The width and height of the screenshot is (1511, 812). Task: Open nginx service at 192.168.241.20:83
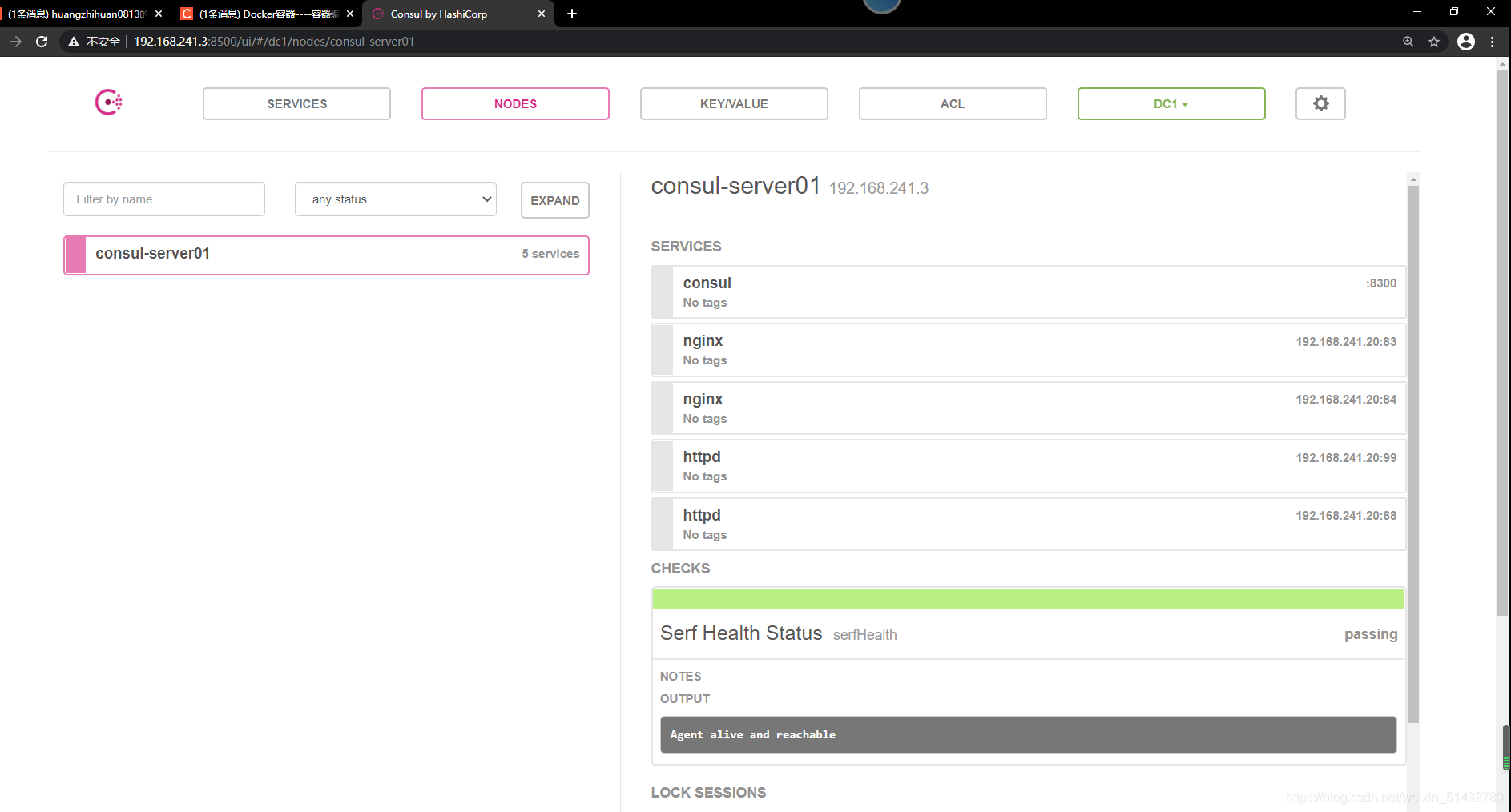click(1029, 350)
